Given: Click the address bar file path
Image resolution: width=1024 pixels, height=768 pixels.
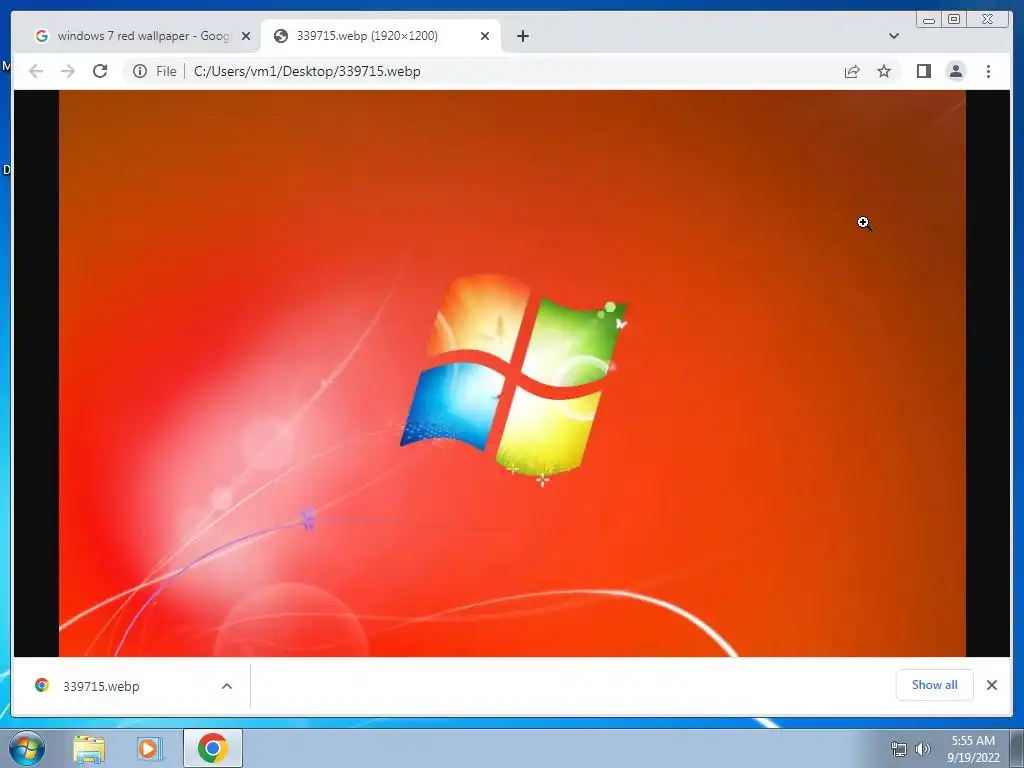Looking at the screenshot, I should [307, 71].
